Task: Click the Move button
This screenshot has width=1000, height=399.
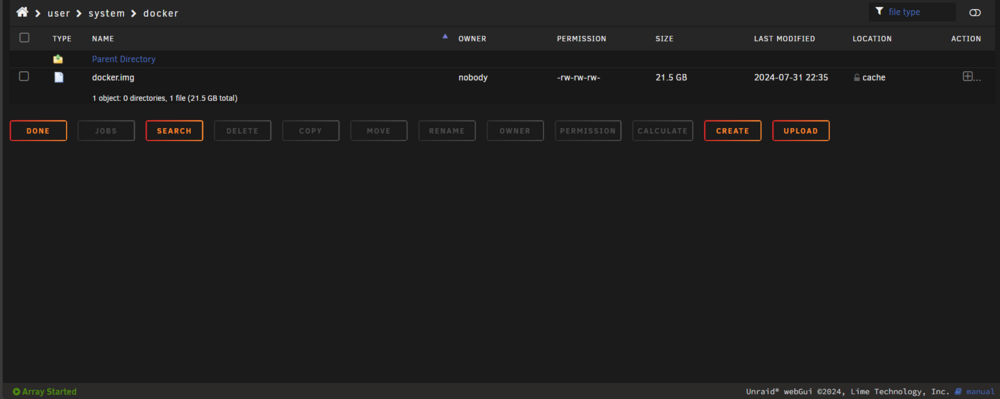Action: point(379,131)
